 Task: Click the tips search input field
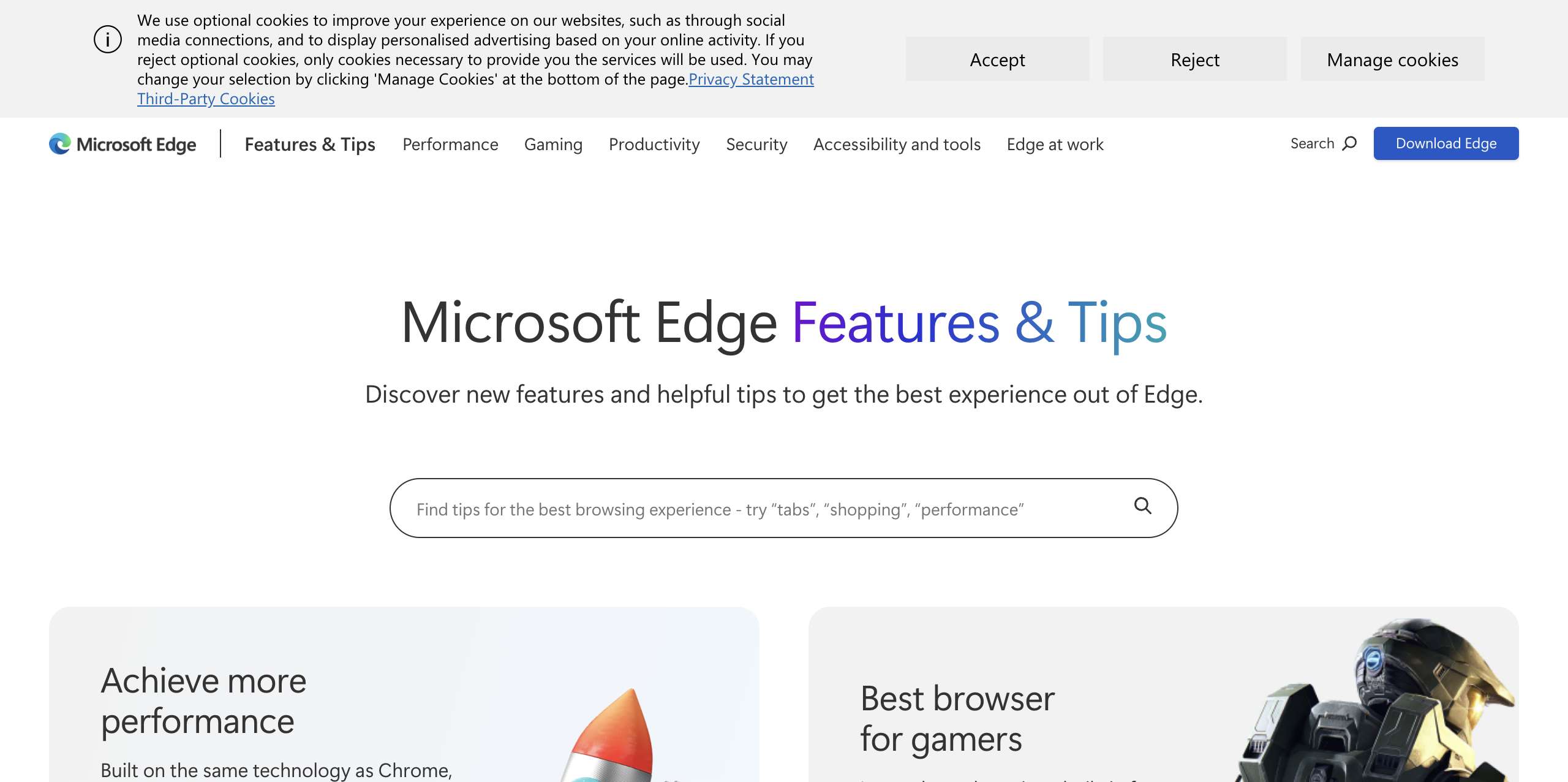(x=735, y=507)
